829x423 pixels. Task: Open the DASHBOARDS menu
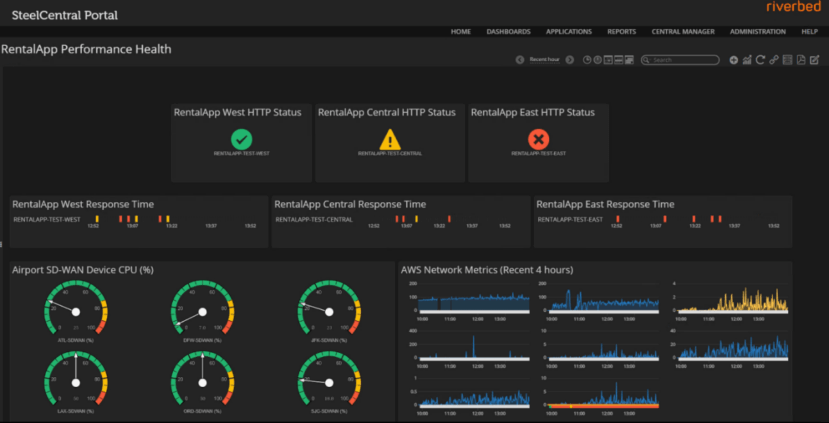pyautogui.click(x=509, y=32)
